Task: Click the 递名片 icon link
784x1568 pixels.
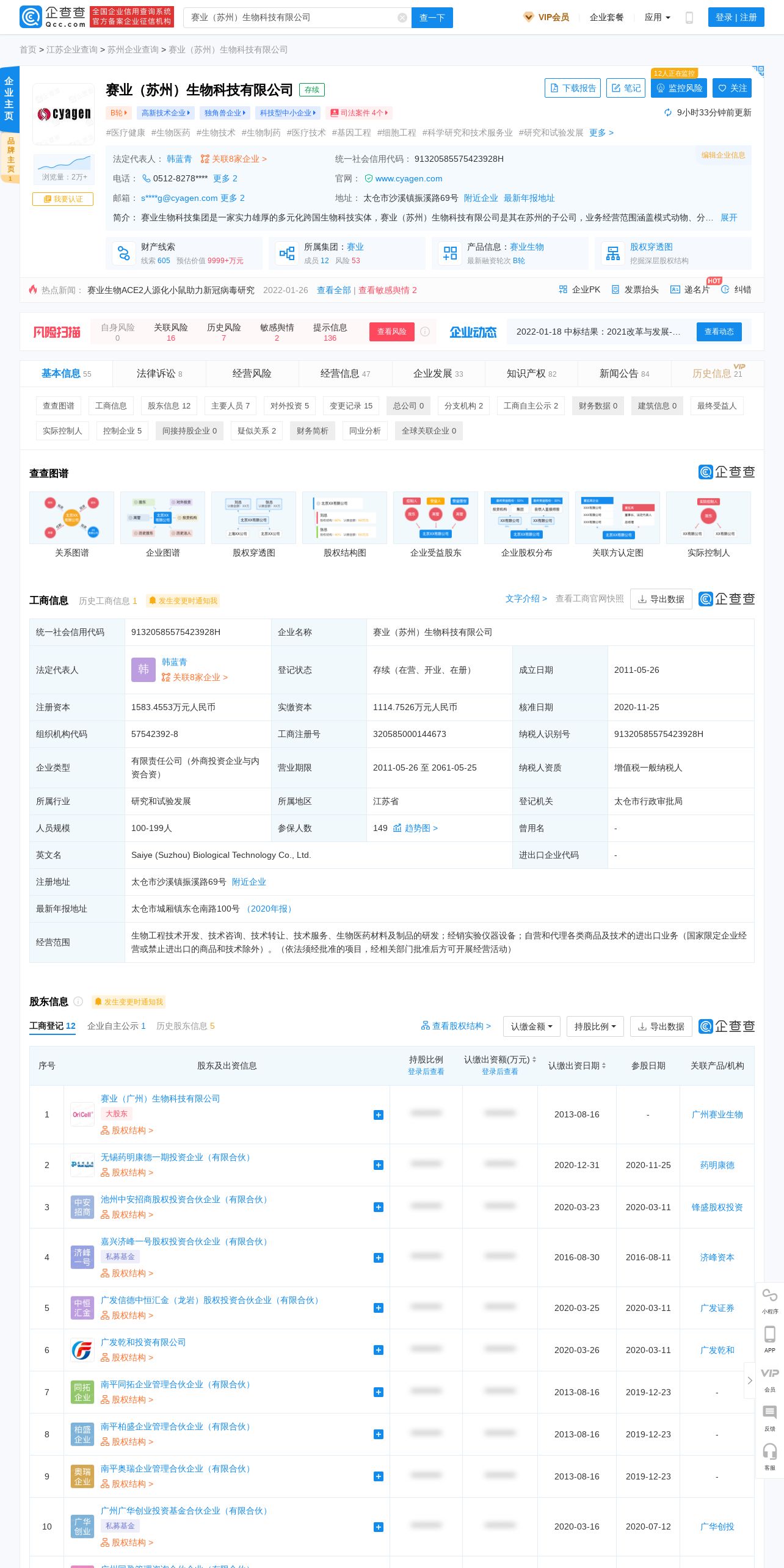Action: [690, 289]
